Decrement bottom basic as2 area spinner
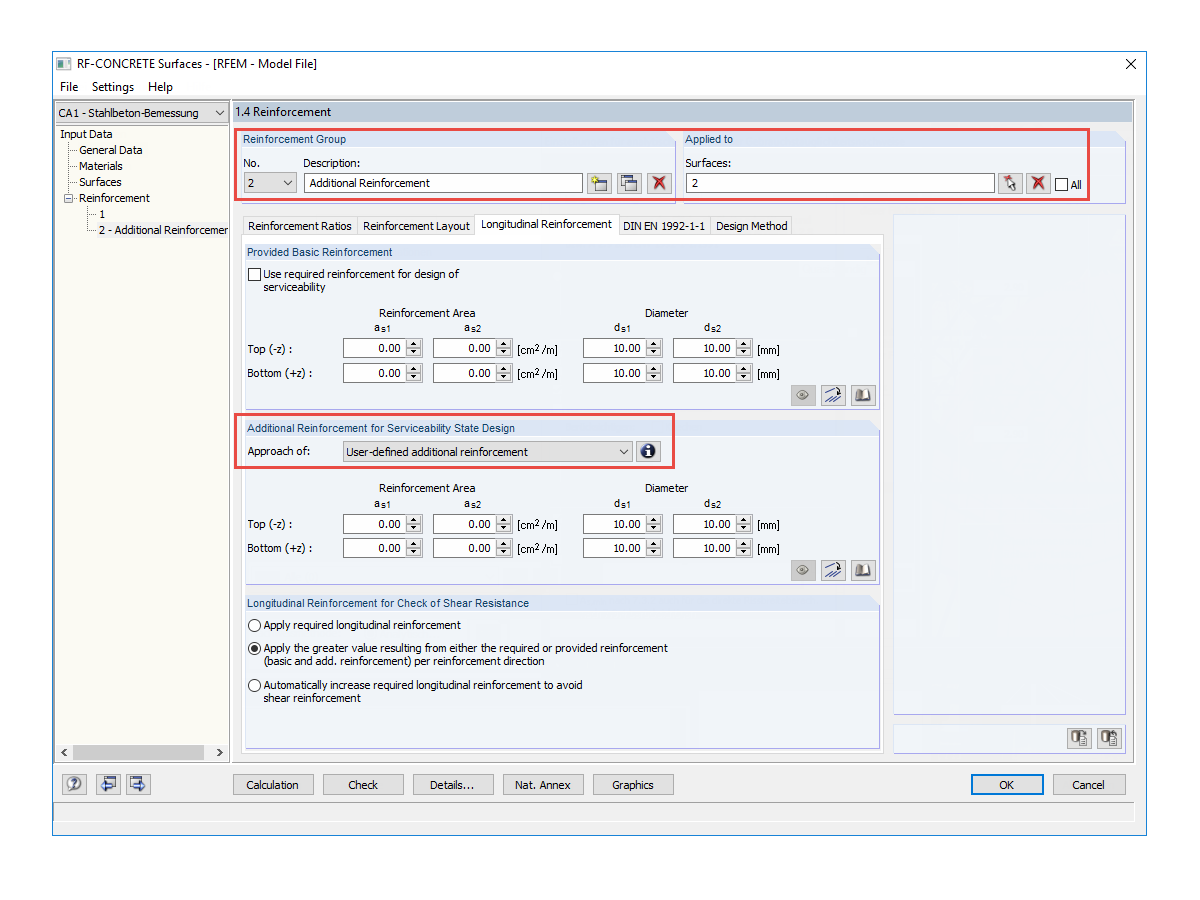Viewport: 1200px width, 900px height. [504, 378]
